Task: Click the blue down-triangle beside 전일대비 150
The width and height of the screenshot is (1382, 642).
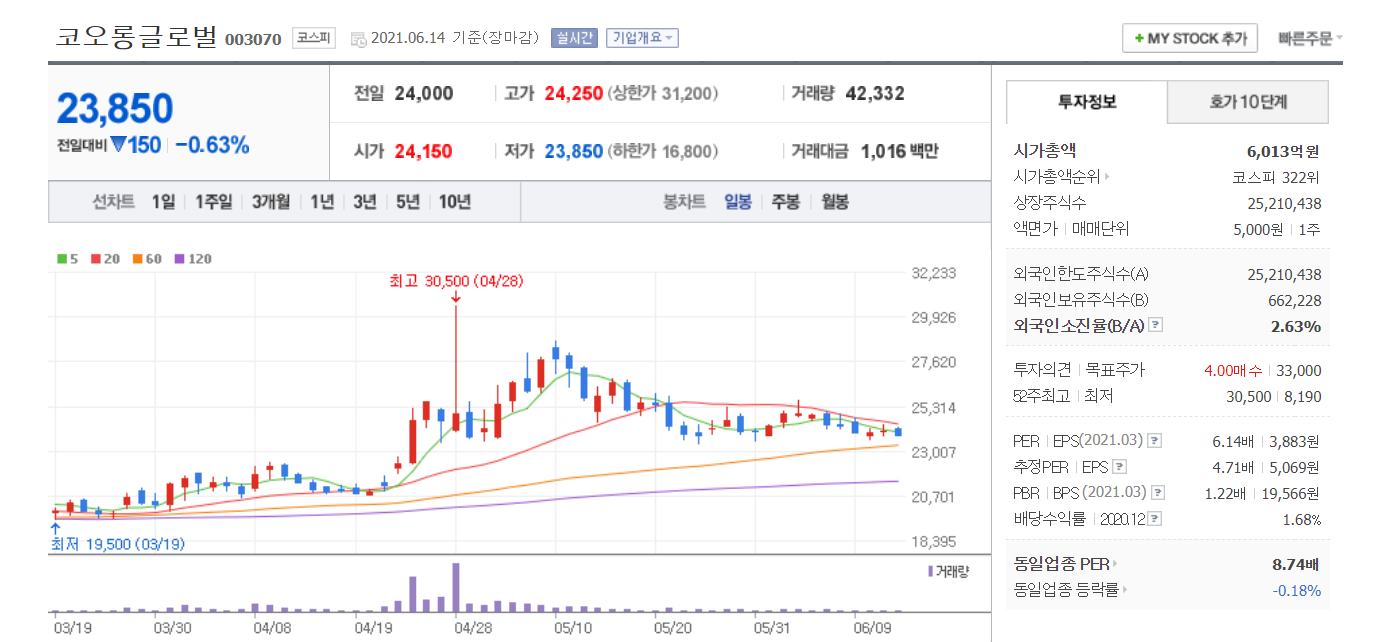Action: click(x=118, y=145)
